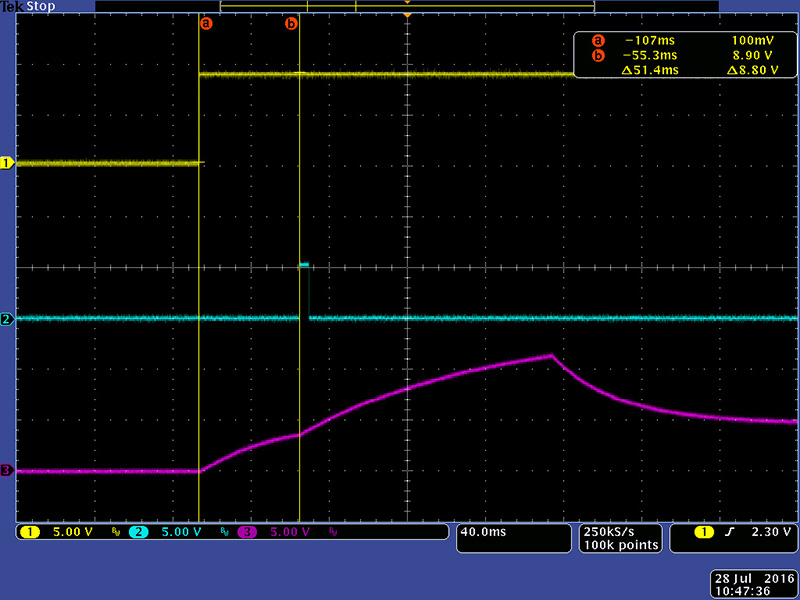Click the cursor 'a' icon in readout box

point(598,41)
